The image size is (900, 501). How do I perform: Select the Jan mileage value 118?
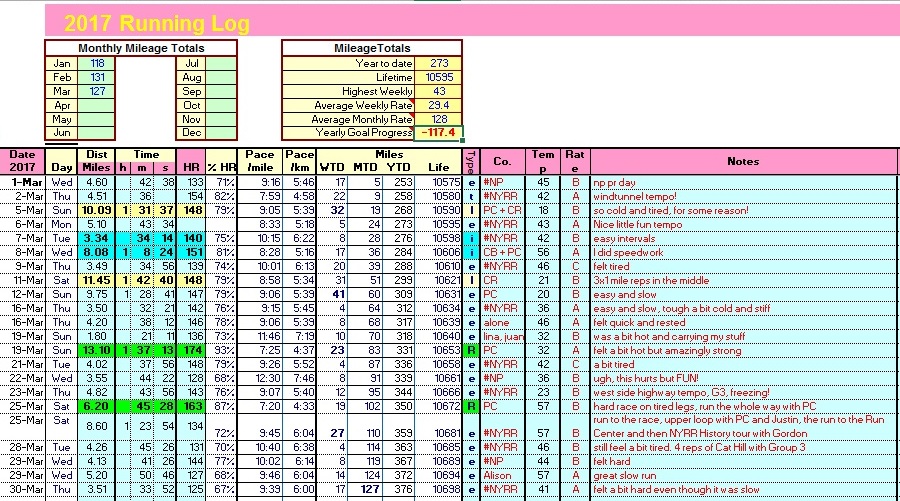[97, 62]
